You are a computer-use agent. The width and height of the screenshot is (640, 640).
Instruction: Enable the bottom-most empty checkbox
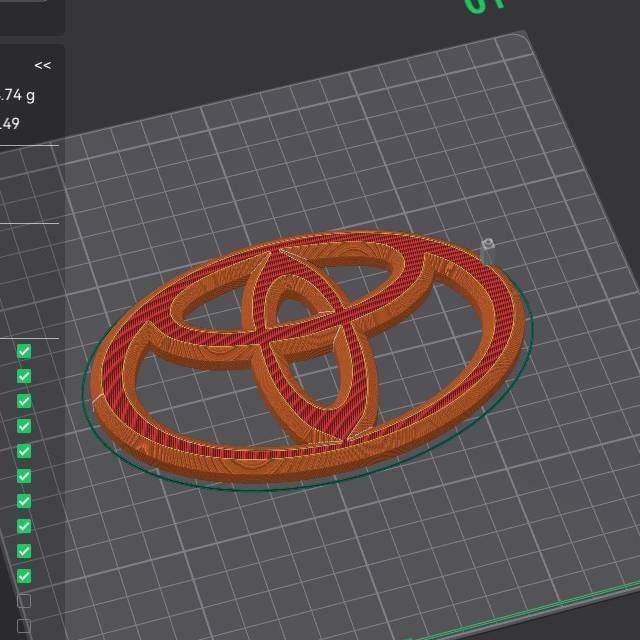pyautogui.click(x=24, y=626)
